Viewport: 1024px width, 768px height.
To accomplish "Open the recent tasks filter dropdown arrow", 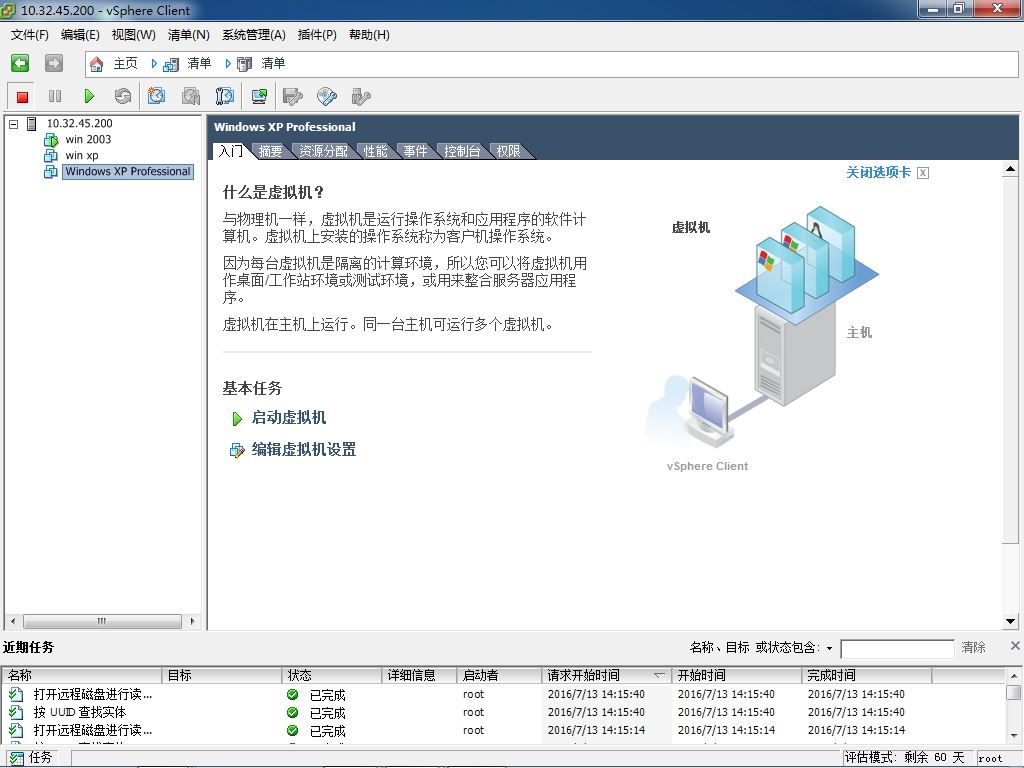I will pyautogui.click(x=829, y=648).
